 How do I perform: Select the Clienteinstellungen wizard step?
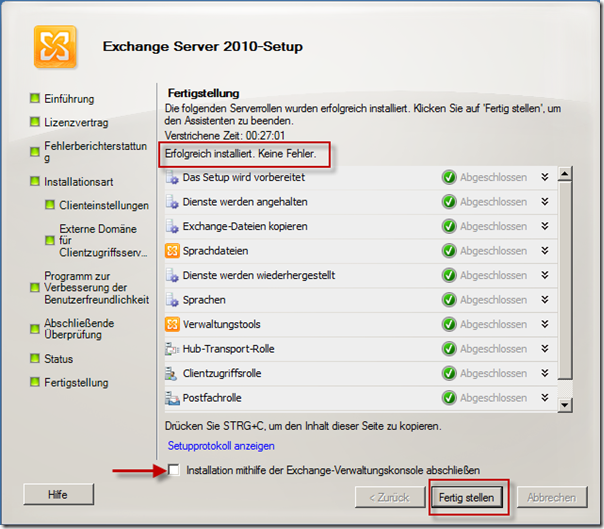pyautogui.click(x=104, y=205)
